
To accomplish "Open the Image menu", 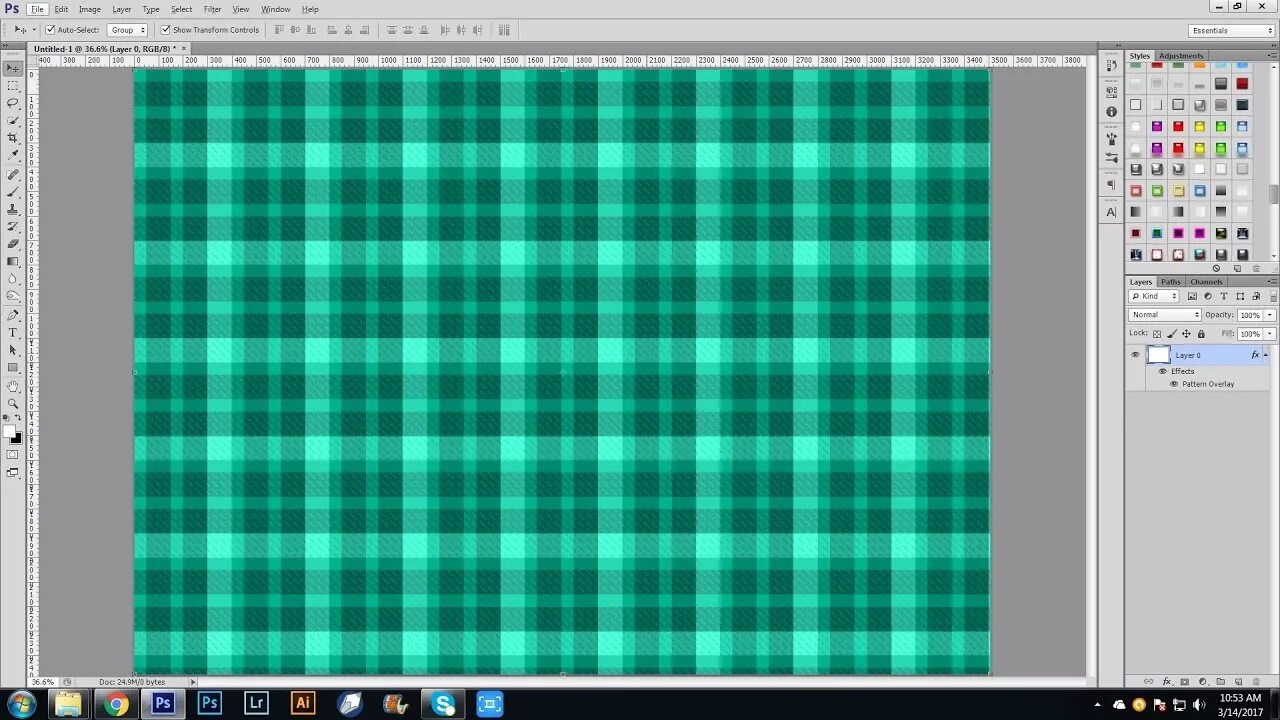I will (90, 9).
